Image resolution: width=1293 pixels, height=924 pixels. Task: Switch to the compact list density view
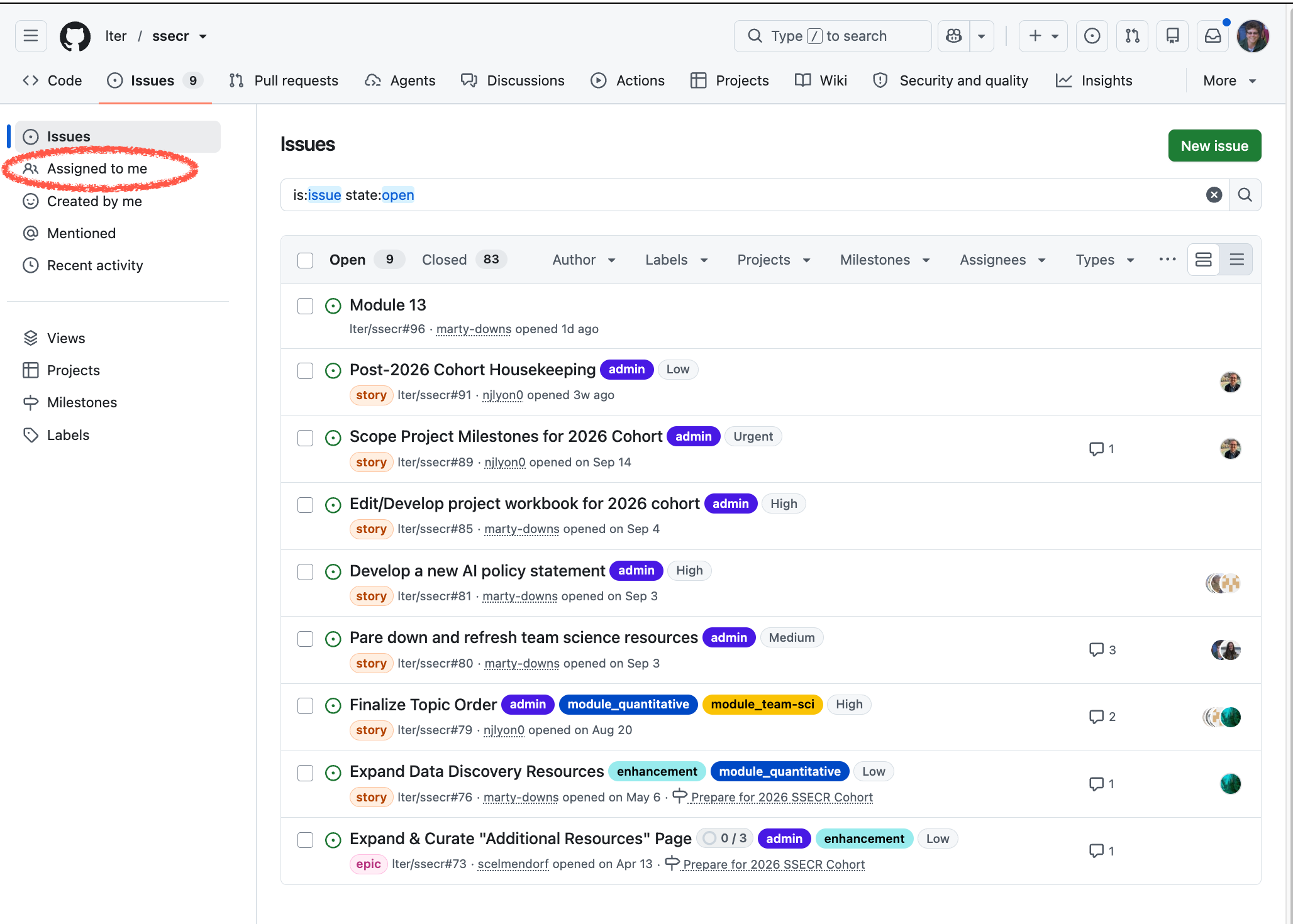pyautogui.click(x=1236, y=260)
